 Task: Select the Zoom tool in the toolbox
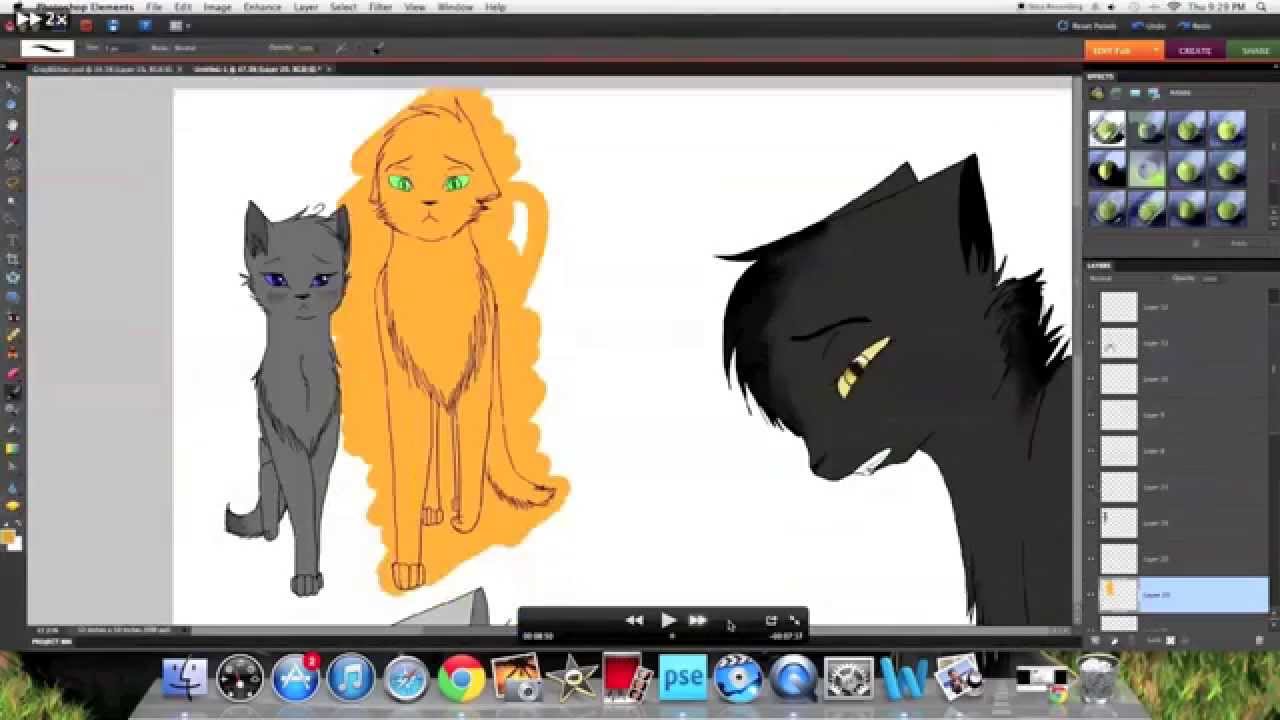point(14,104)
